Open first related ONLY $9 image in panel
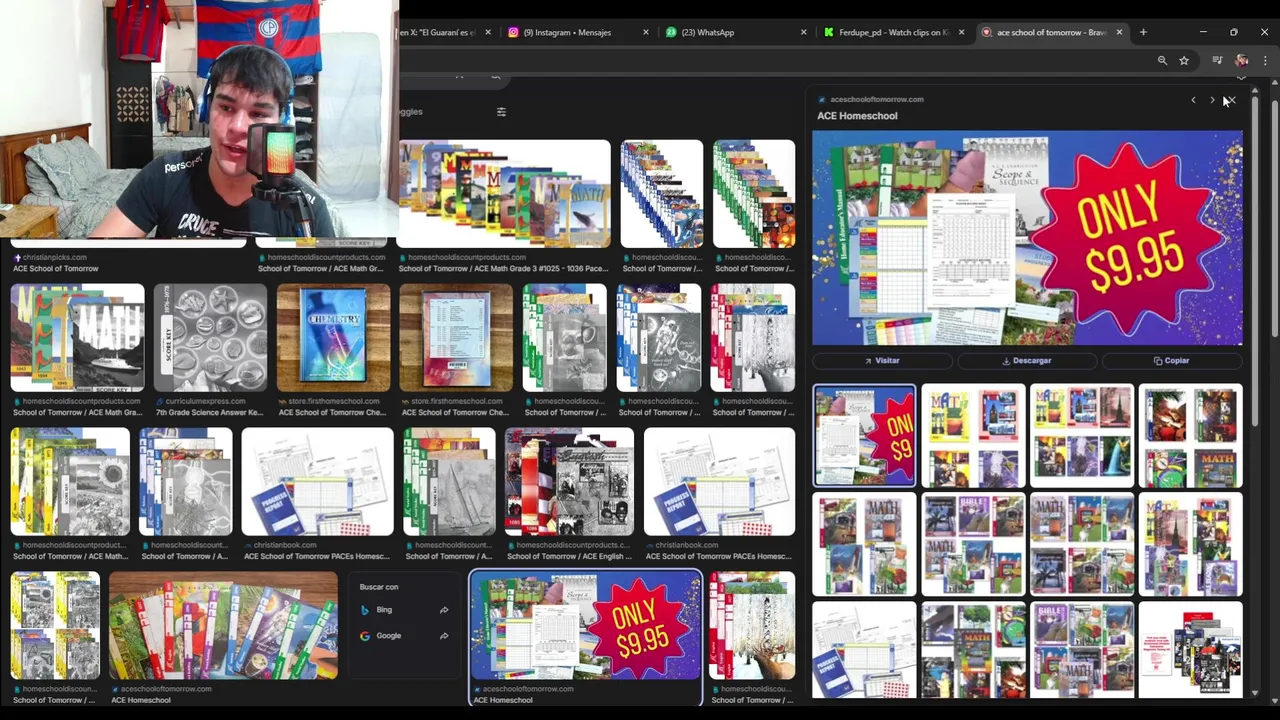Image resolution: width=1280 pixels, height=720 pixels. (864, 435)
